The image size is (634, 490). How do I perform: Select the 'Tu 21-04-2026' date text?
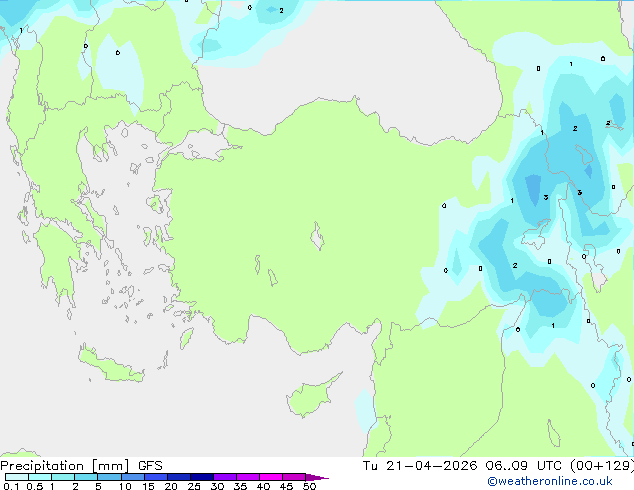[420, 466]
